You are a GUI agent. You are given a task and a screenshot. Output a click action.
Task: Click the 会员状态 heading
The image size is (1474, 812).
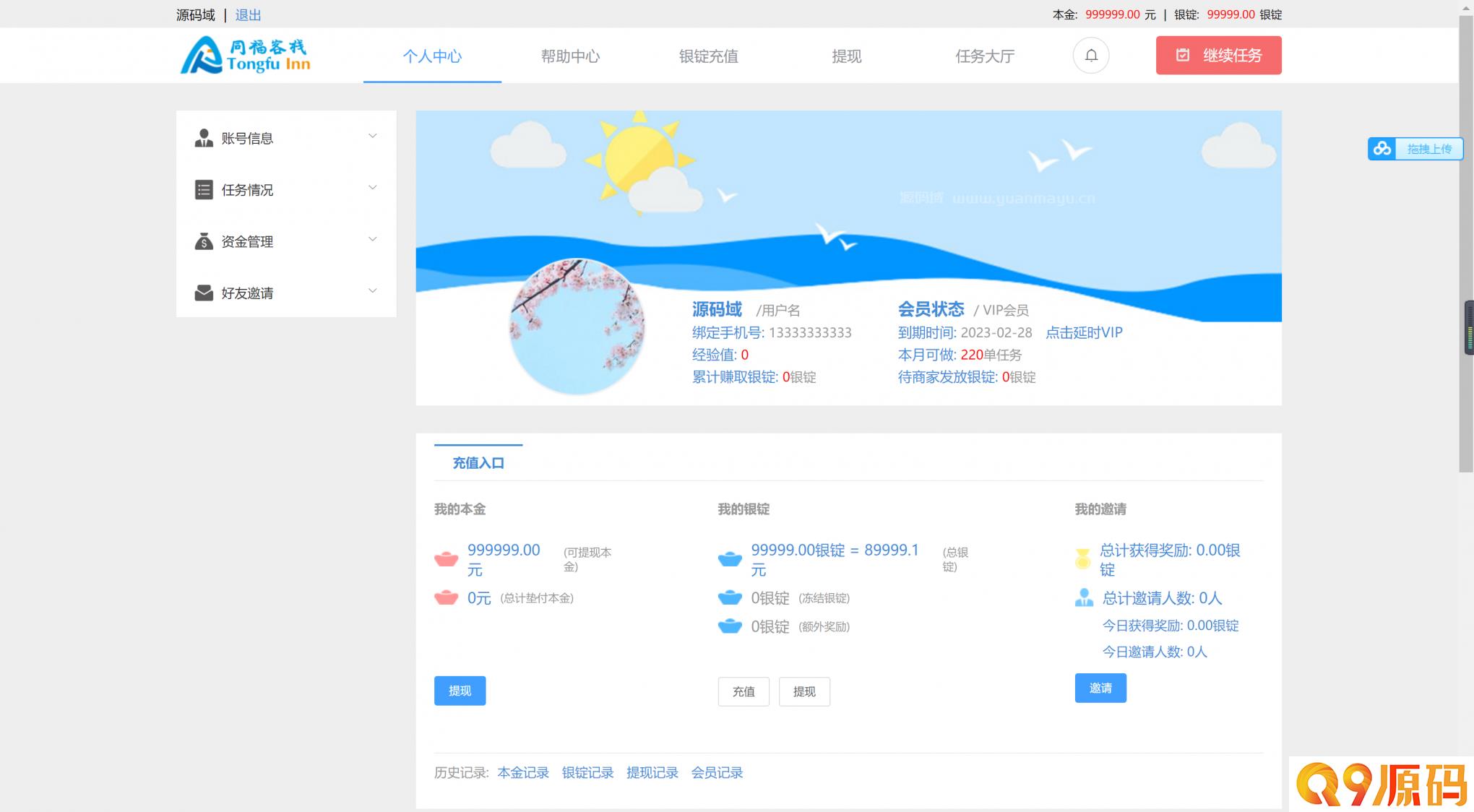coord(931,309)
